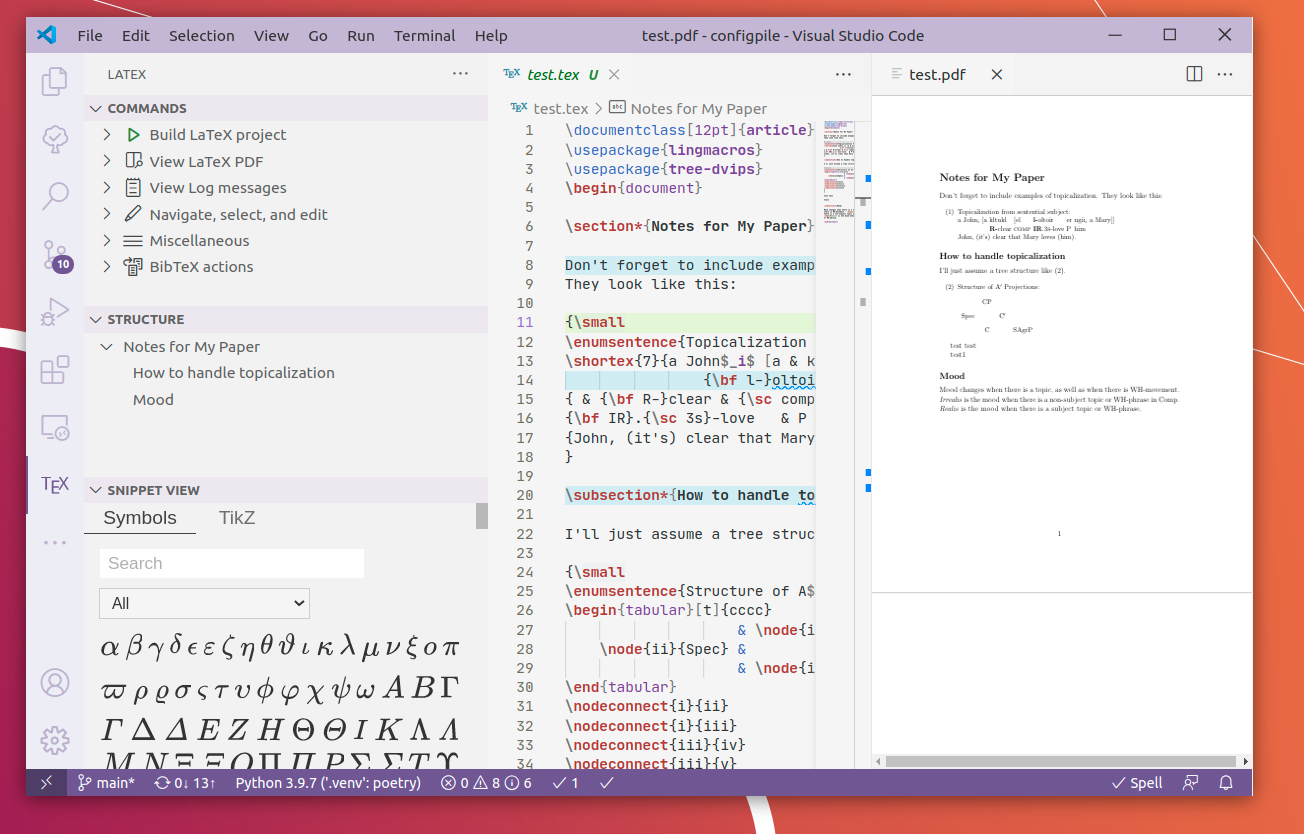
Task: Click the PDF preview horizontal scrollbar
Action: pyautogui.click(x=1060, y=761)
